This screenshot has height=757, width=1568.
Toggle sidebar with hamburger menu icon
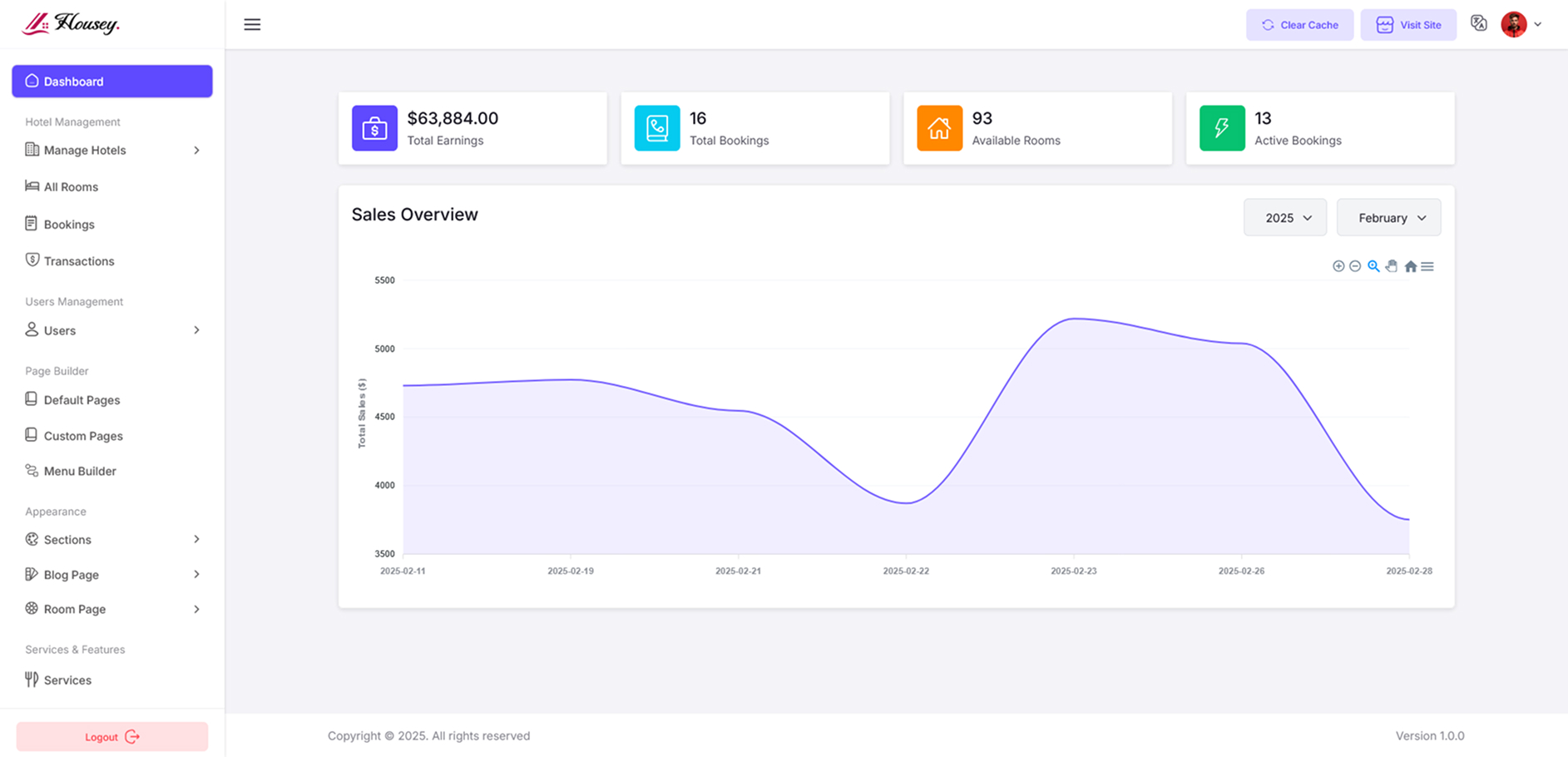pos(252,25)
